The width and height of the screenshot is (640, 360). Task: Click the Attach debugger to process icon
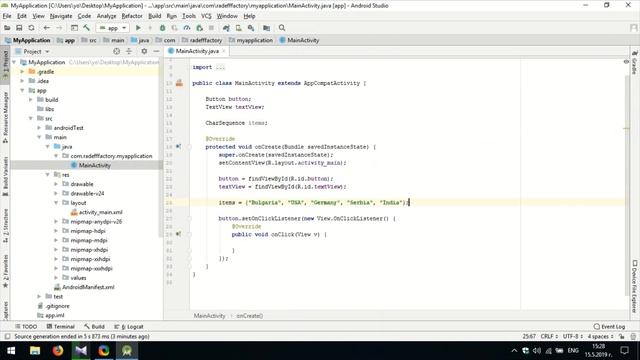pos(200,28)
